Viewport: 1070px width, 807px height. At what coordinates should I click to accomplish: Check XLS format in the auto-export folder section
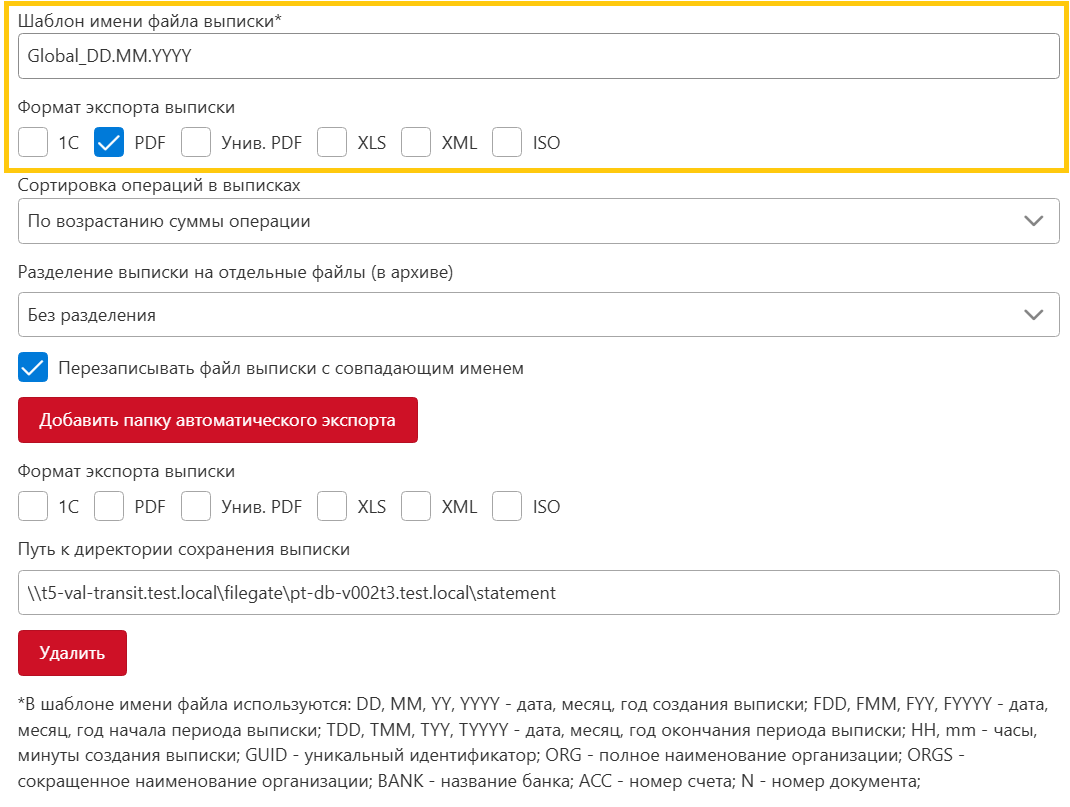pyautogui.click(x=332, y=506)
